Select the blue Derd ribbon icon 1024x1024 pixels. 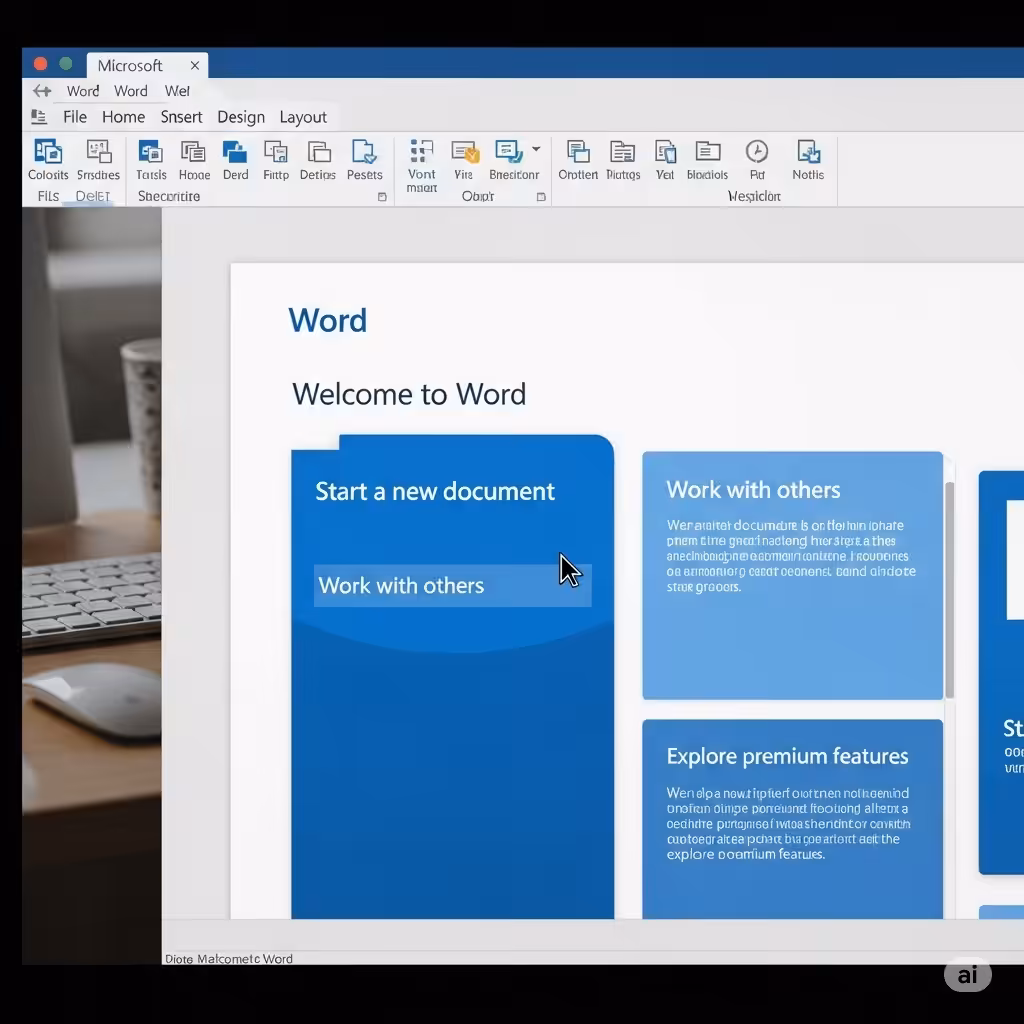click(x=235, y=152)
